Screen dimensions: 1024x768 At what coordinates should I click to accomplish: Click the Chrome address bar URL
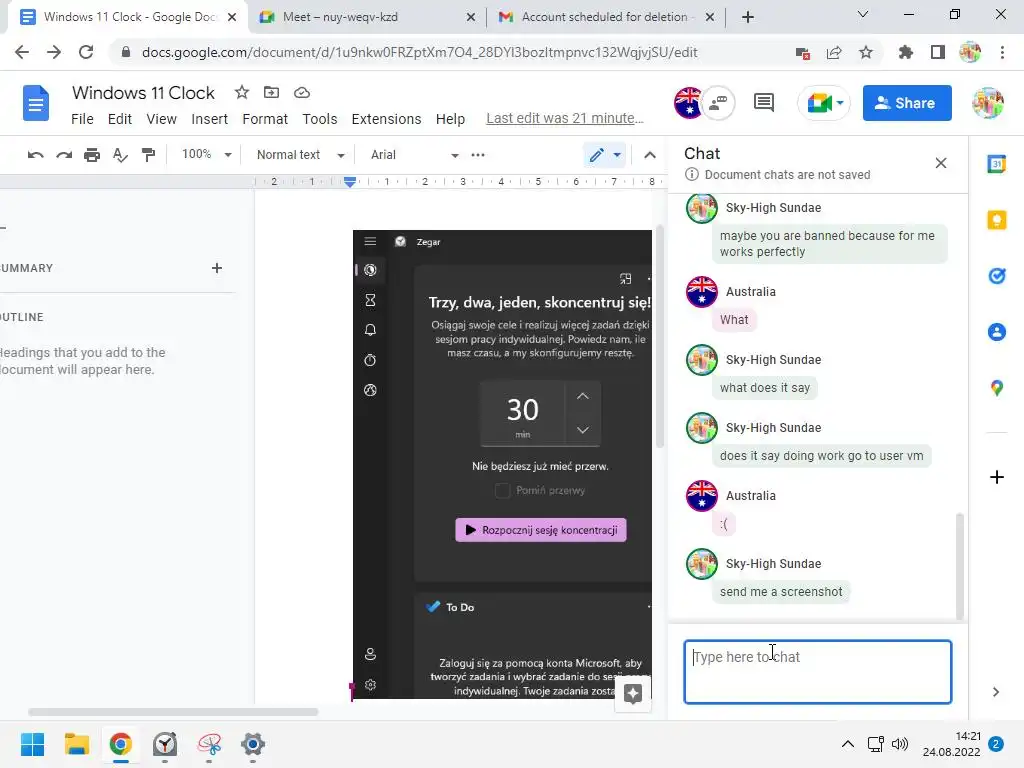coord(419,52)
